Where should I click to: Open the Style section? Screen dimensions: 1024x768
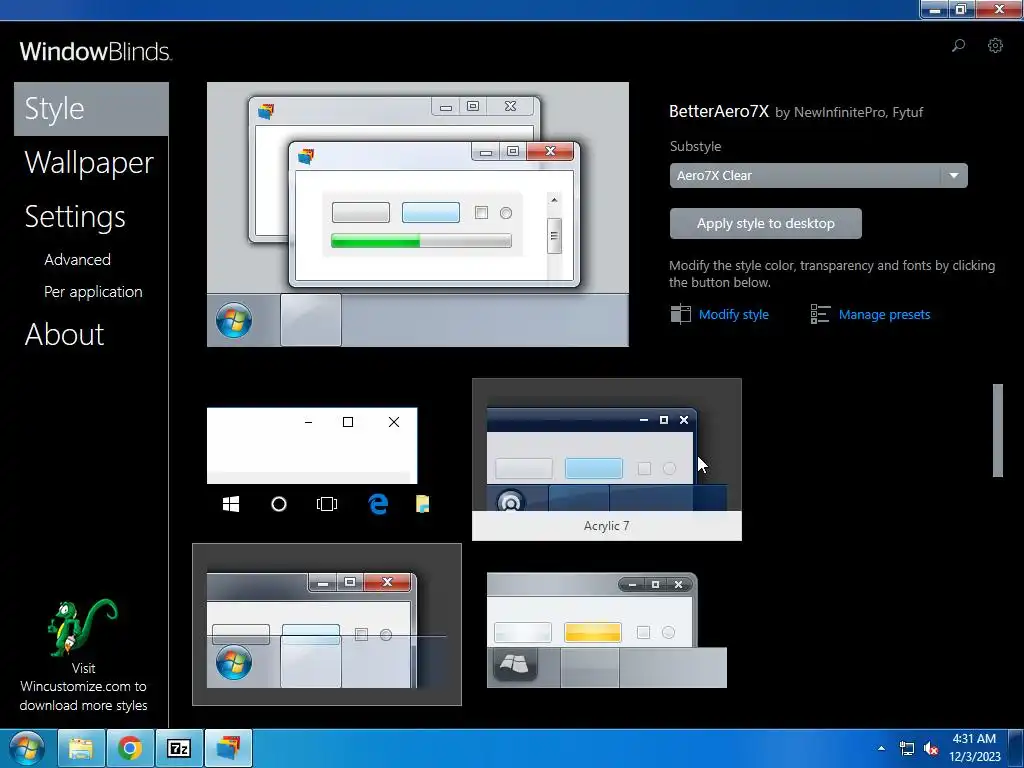tap(91, 109)
